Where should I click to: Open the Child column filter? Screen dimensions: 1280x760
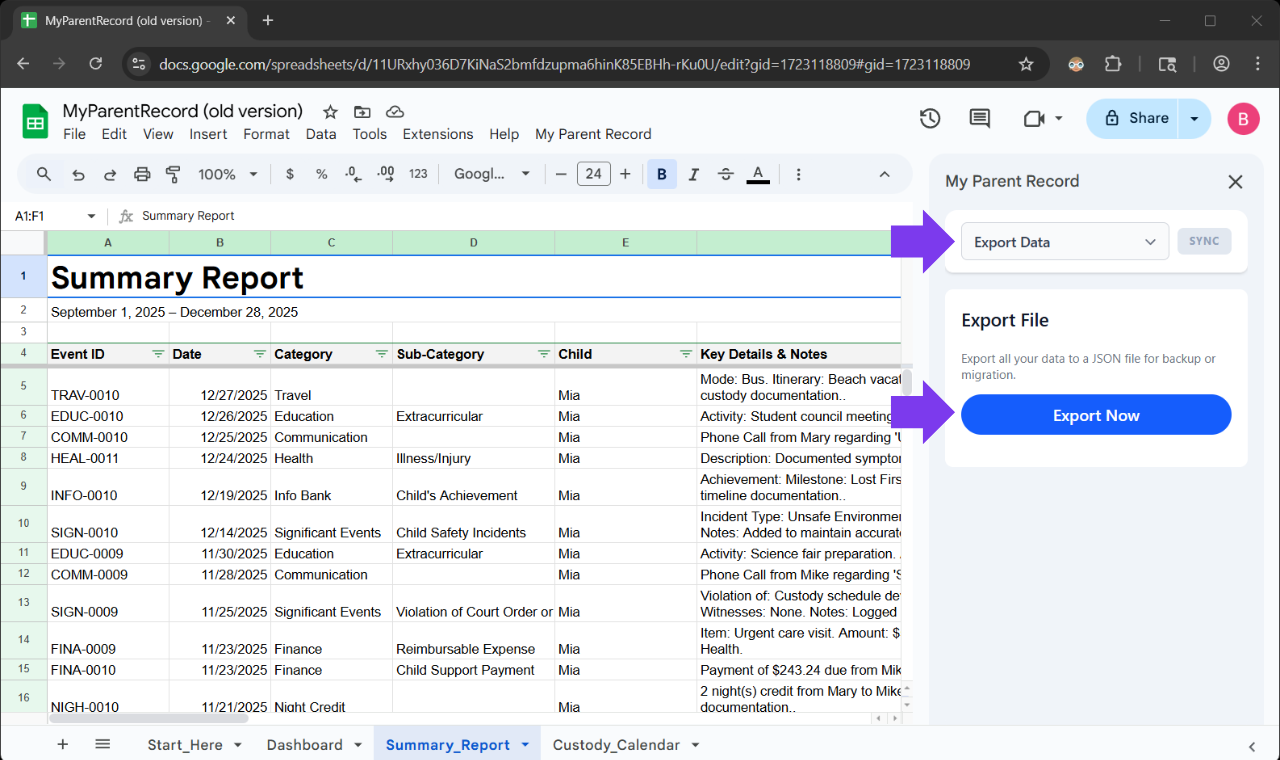686,354
